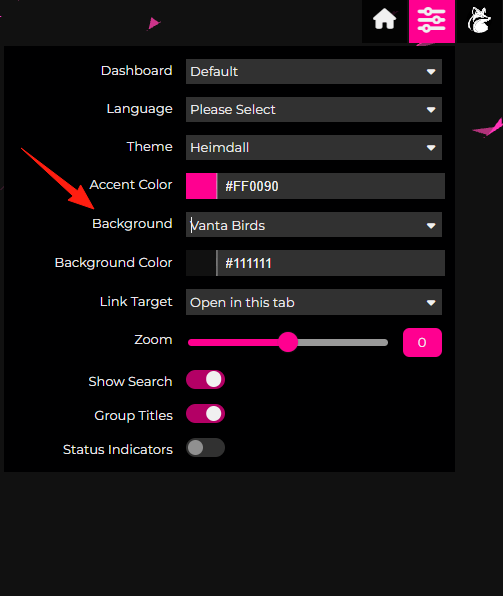Enable the Status Indicators toggle
The image size is (503, 596).
(x=205, y=448)
